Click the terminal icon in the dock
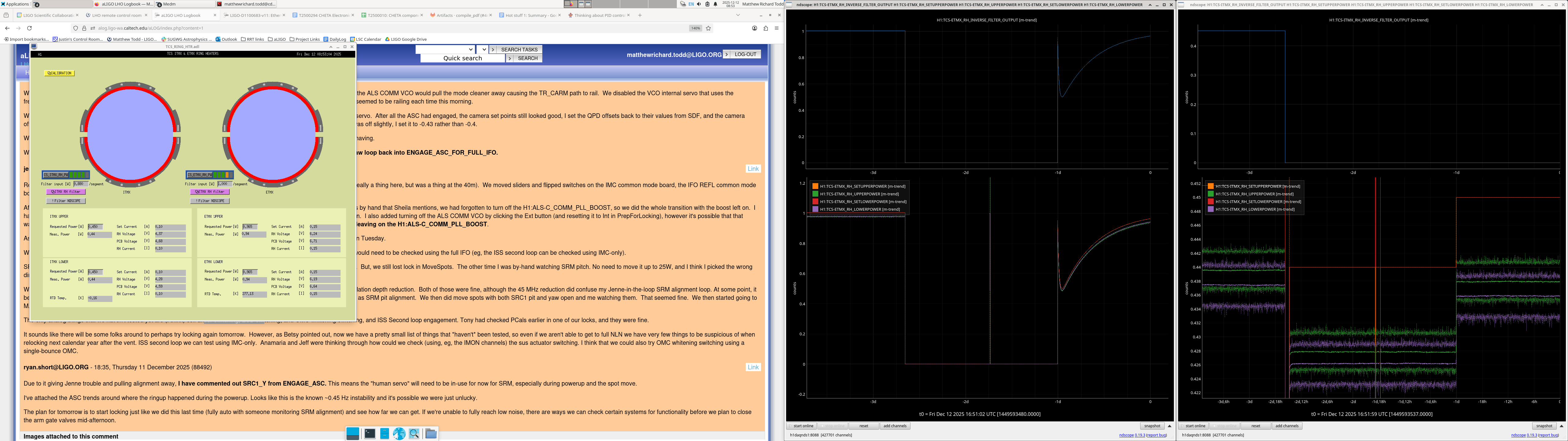 [x=369, y=434]
